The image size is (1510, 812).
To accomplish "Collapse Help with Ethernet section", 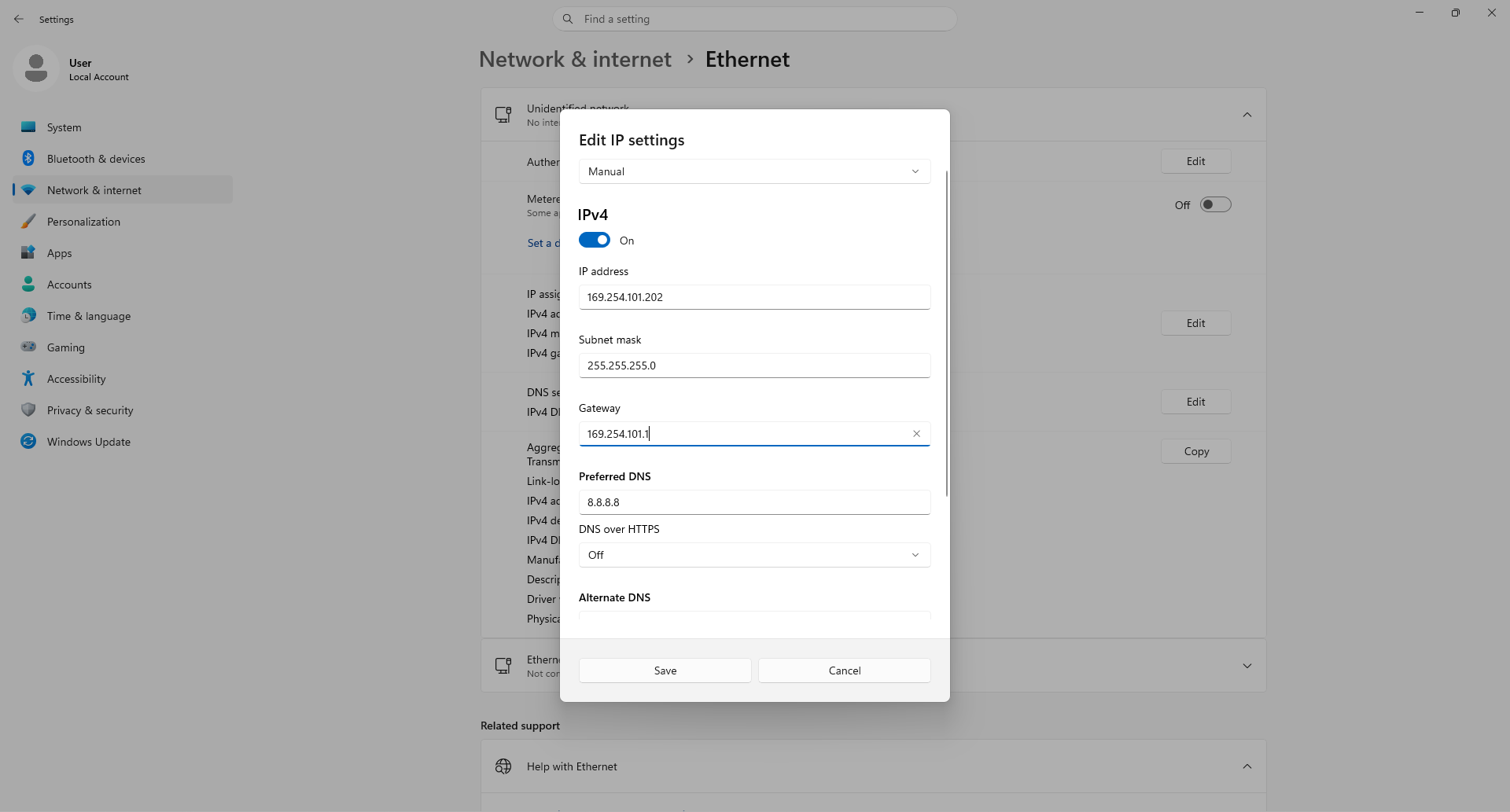I will [x=1247, y=766].
